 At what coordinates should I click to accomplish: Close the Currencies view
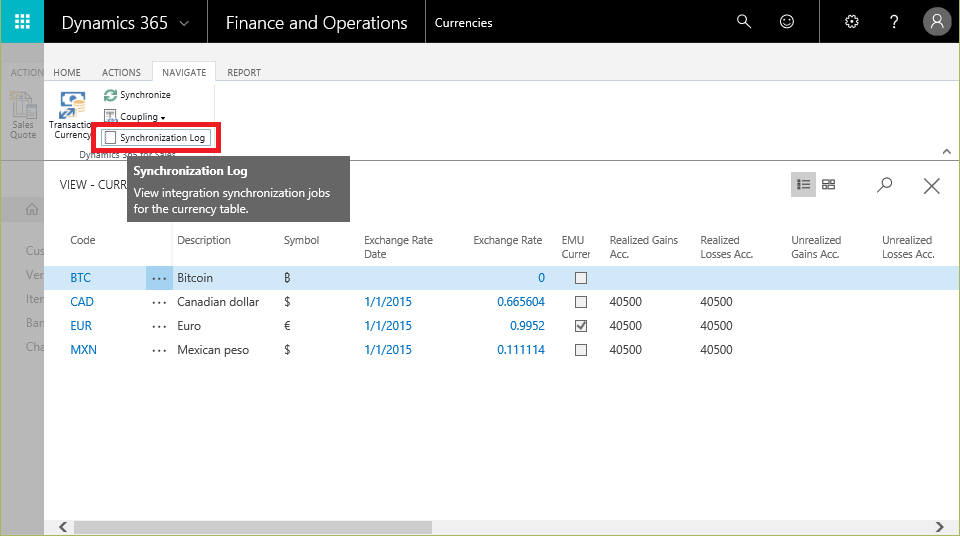click(931, 186)
